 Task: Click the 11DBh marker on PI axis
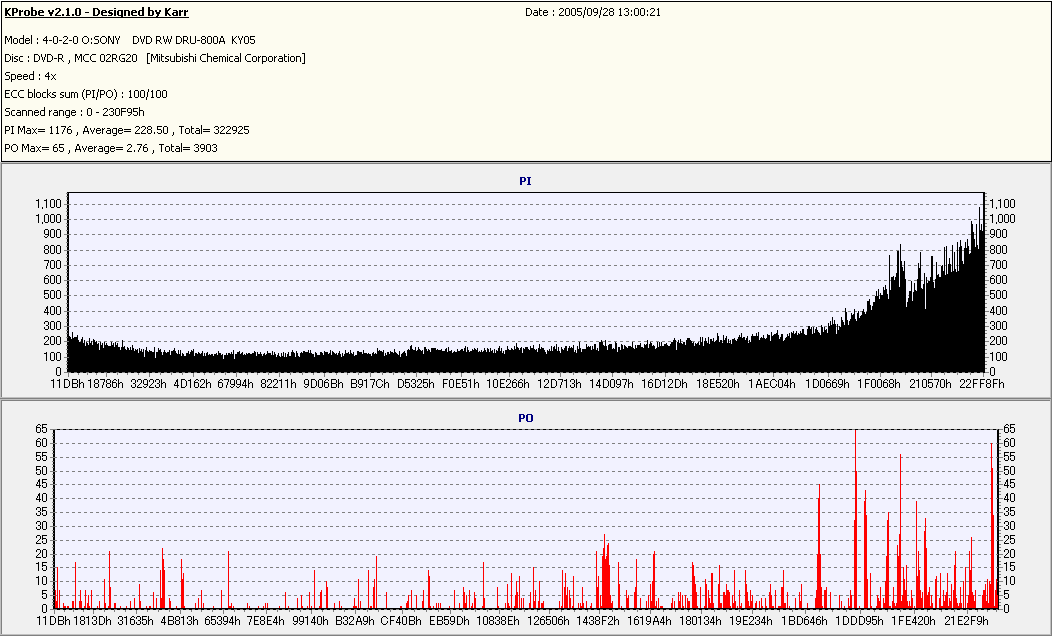tap(68, 384)
